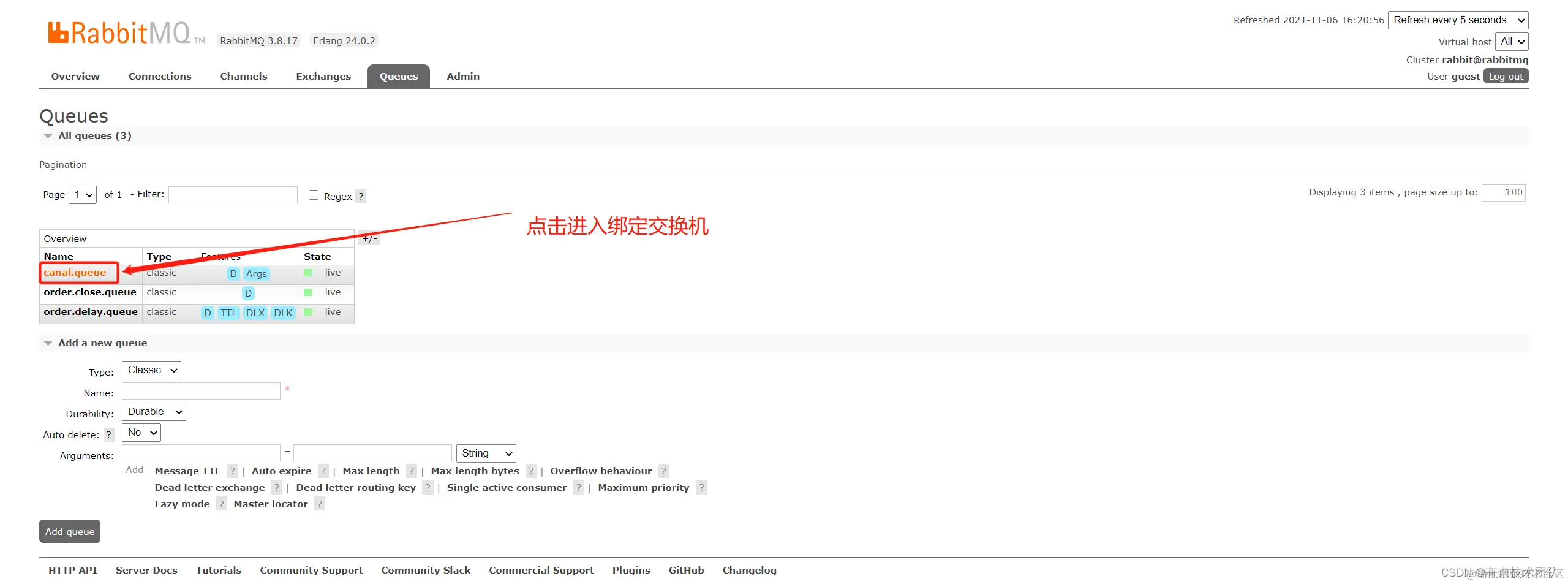Click the Add queue button
The width and height of the screenshot is (1568, 584).
tap(70, 531)
